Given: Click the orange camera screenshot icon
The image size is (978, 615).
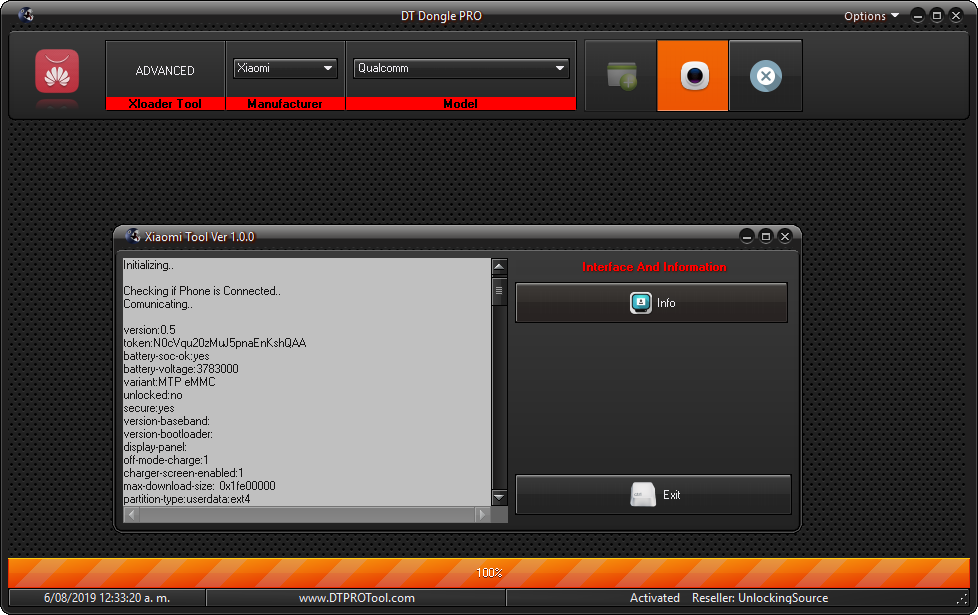Looking at the screenshot, I should click(693, 76).
